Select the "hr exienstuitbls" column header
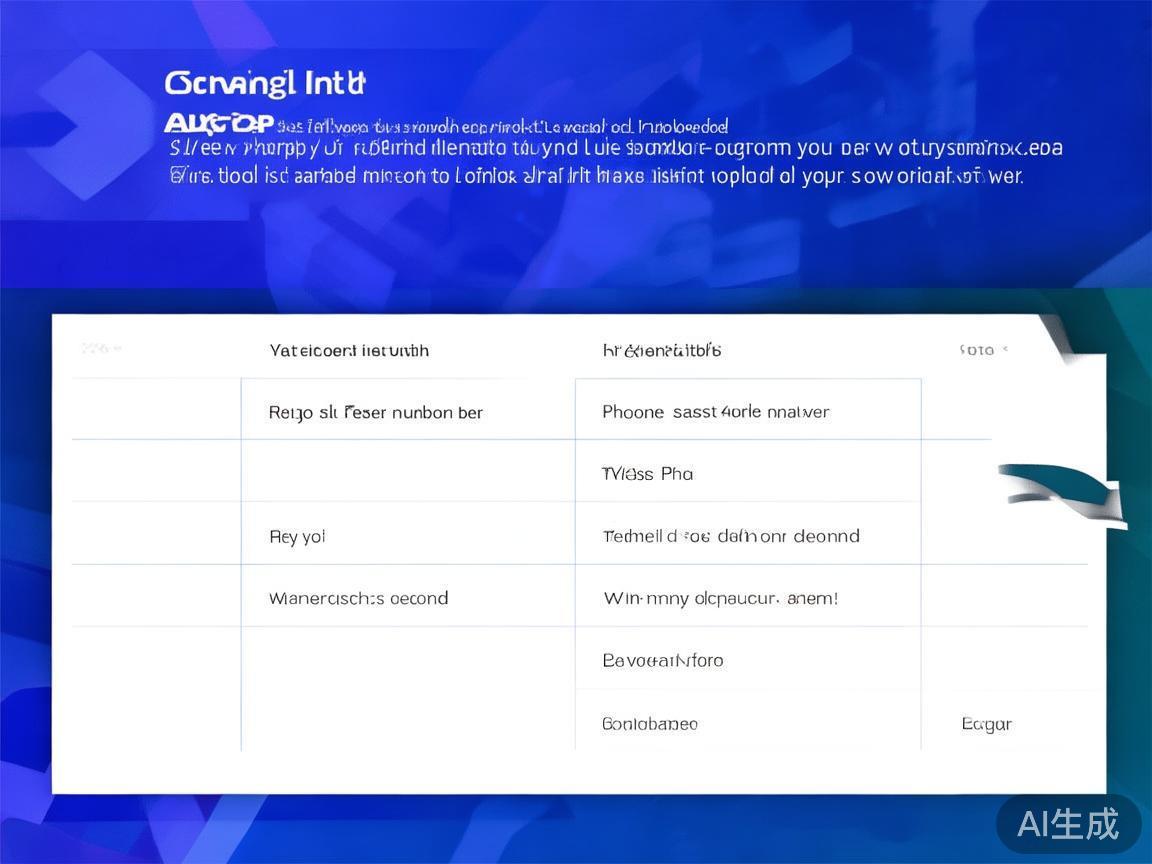 [662, 350]
